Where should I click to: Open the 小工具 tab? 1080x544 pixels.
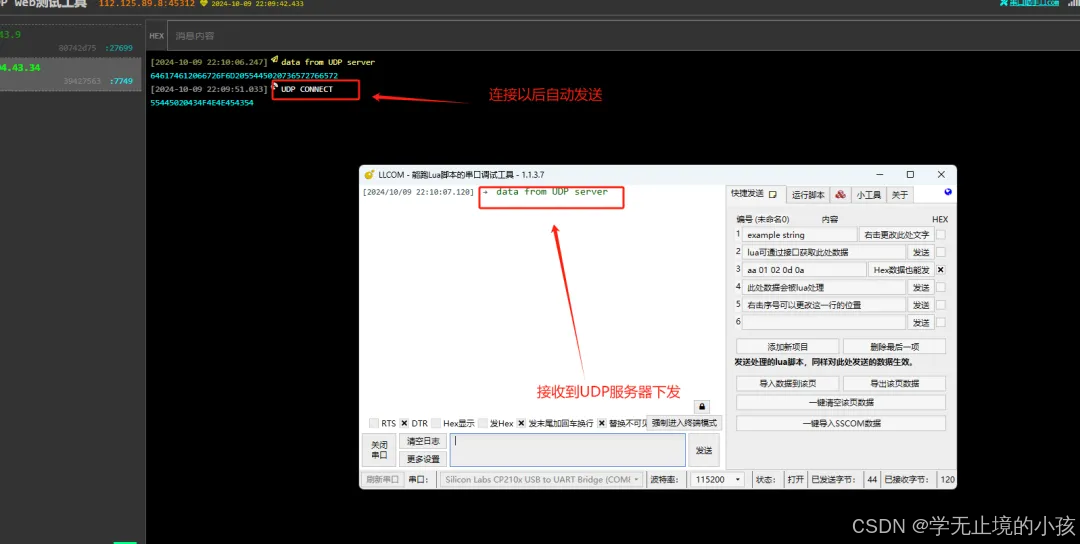(x=869, y=195)
